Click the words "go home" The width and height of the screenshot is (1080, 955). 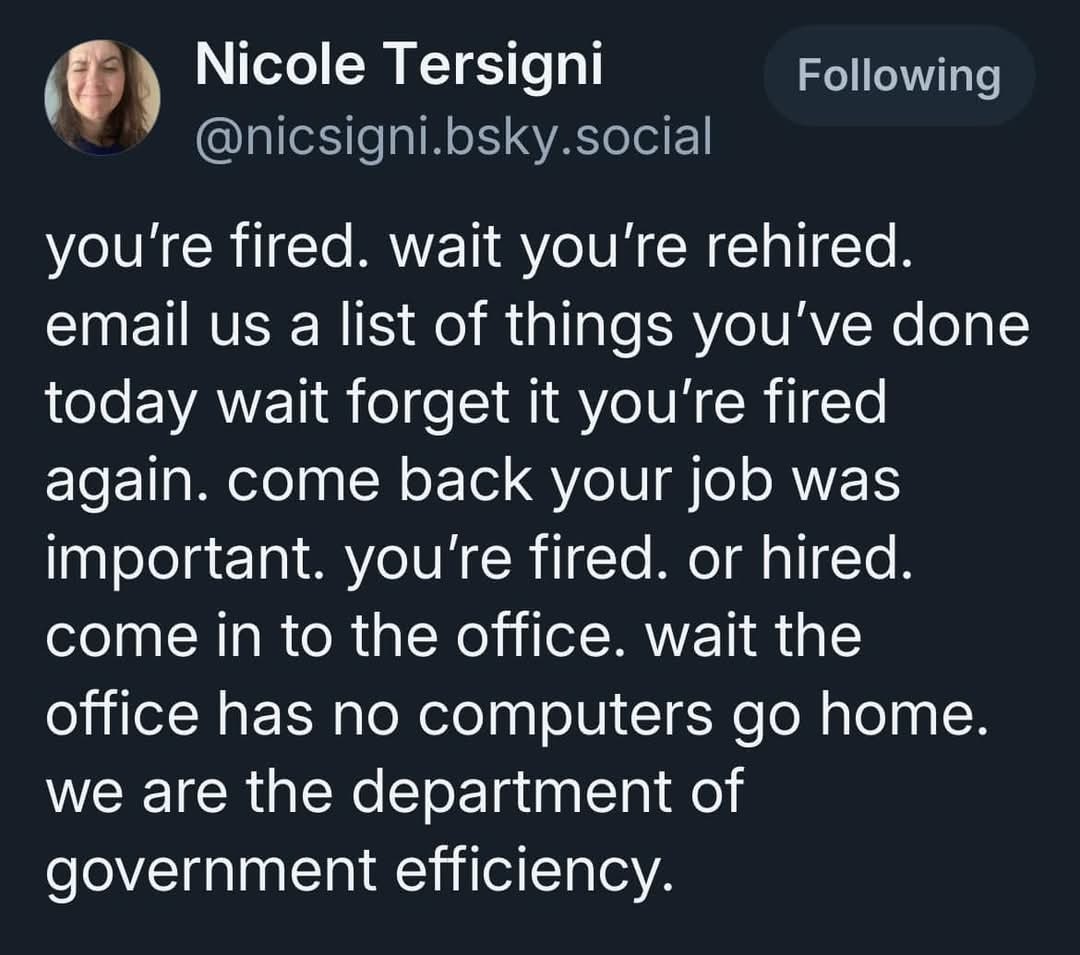coord(895,713)
